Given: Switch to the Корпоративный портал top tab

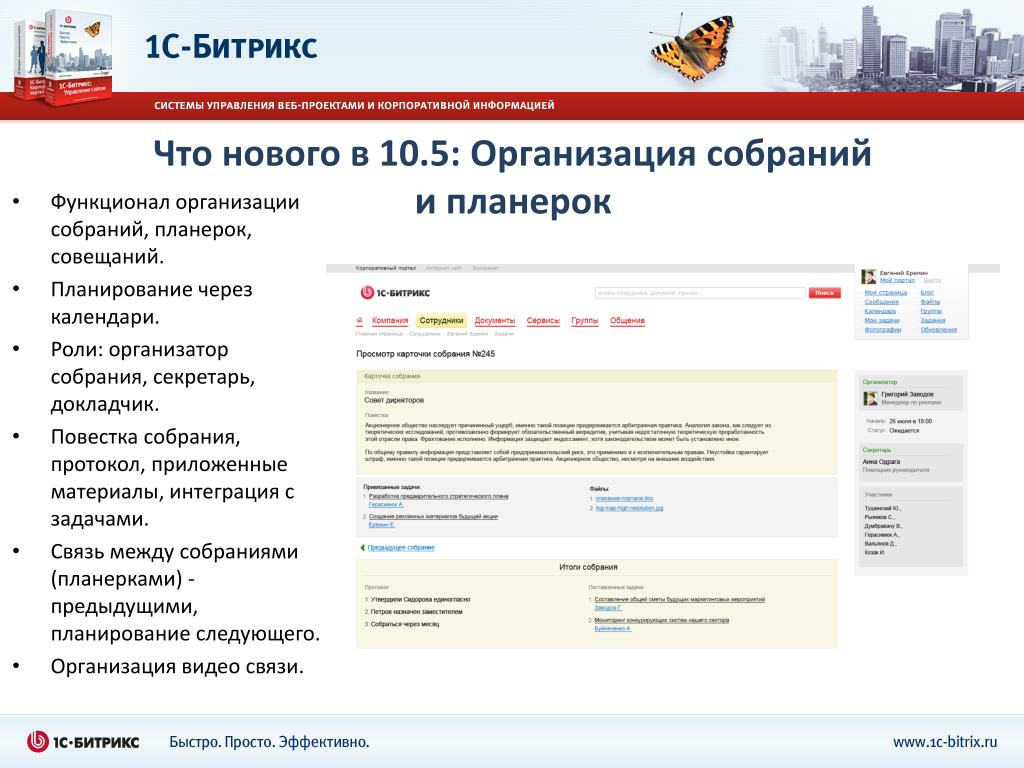Looking at the screenshot, I should click(385, 268).
